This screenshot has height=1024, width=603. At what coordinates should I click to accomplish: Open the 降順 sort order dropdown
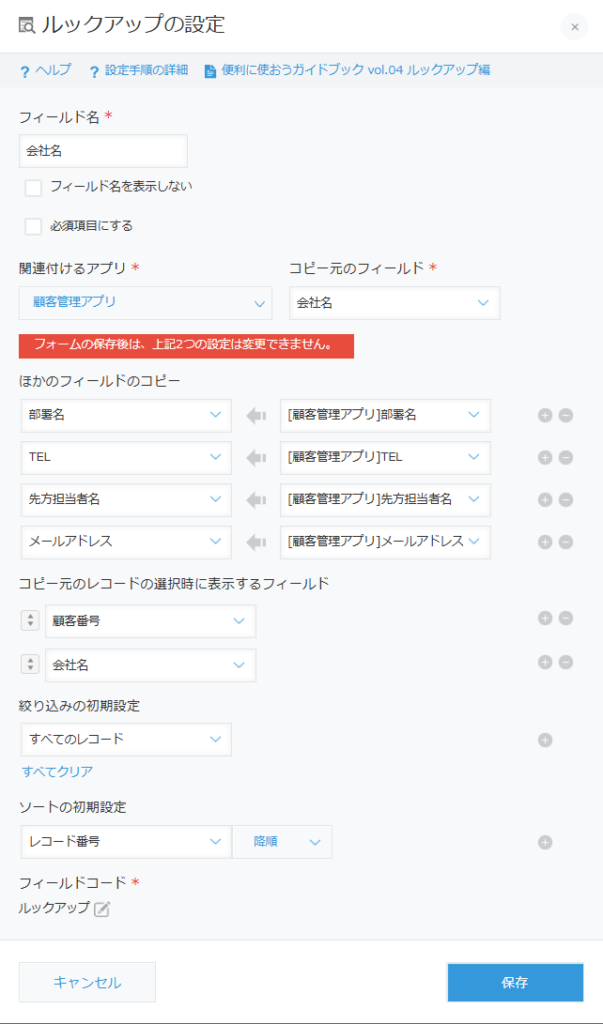pyautogui.click(x=281, y=842)
